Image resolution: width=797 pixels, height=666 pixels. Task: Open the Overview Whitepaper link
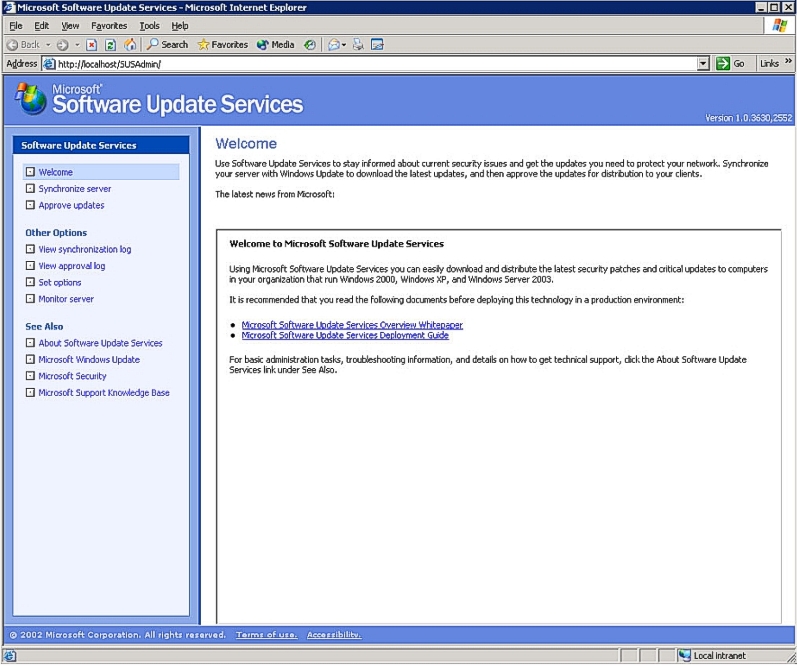pyautogui.click(x=352, y=324)
